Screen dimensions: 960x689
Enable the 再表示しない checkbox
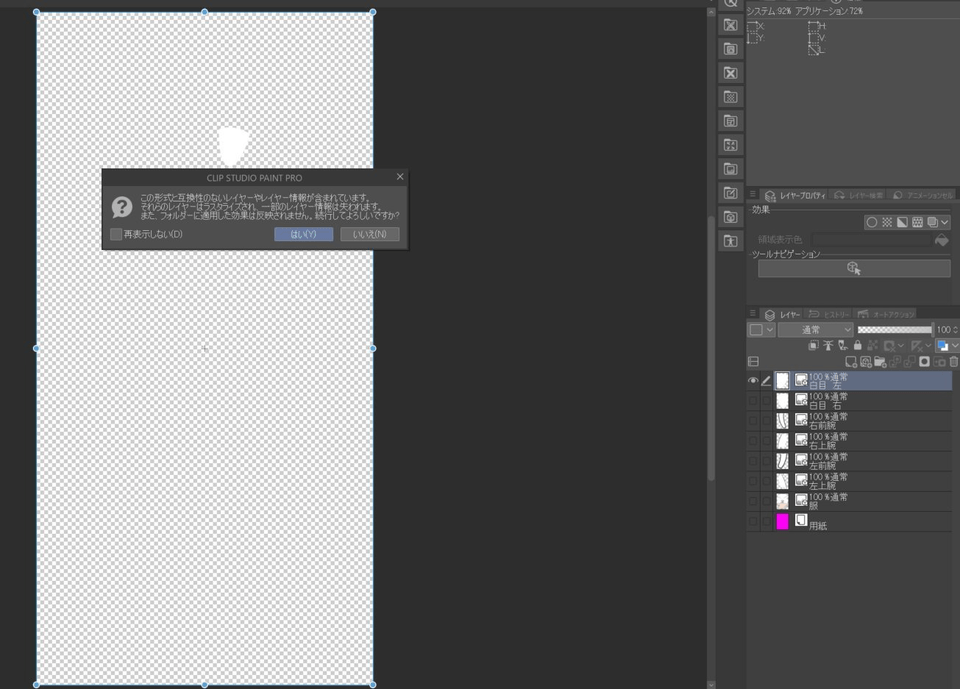(116, 234)
